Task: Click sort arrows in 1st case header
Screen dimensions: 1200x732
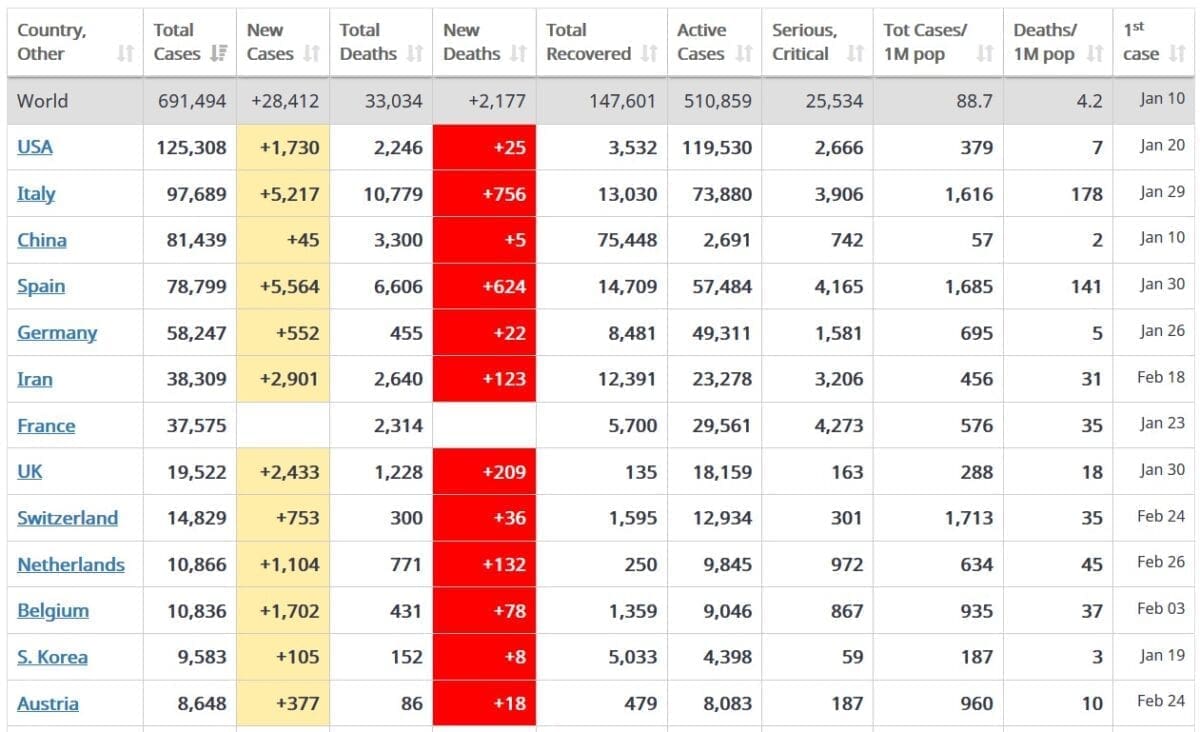Action: (1178, 55)
